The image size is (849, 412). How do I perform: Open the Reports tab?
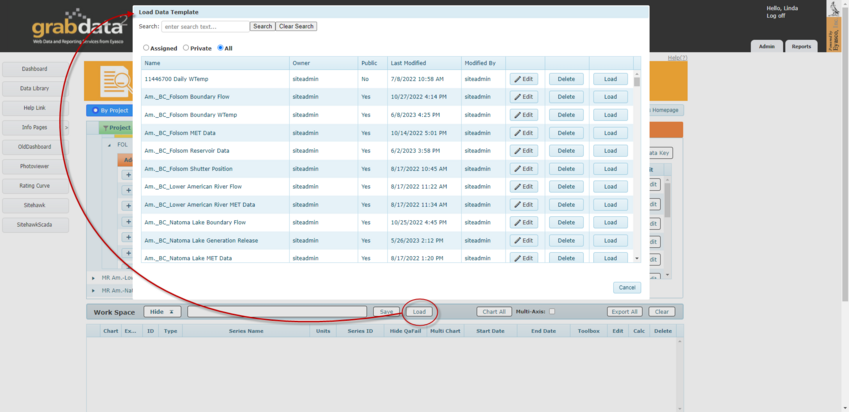click(x=801, y=47)
